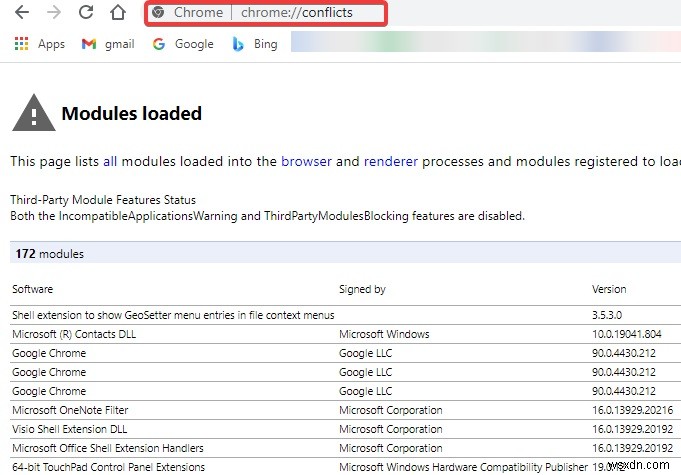Click the Software column header
This screenshot has width=681, height=475.
click(33, 289)
